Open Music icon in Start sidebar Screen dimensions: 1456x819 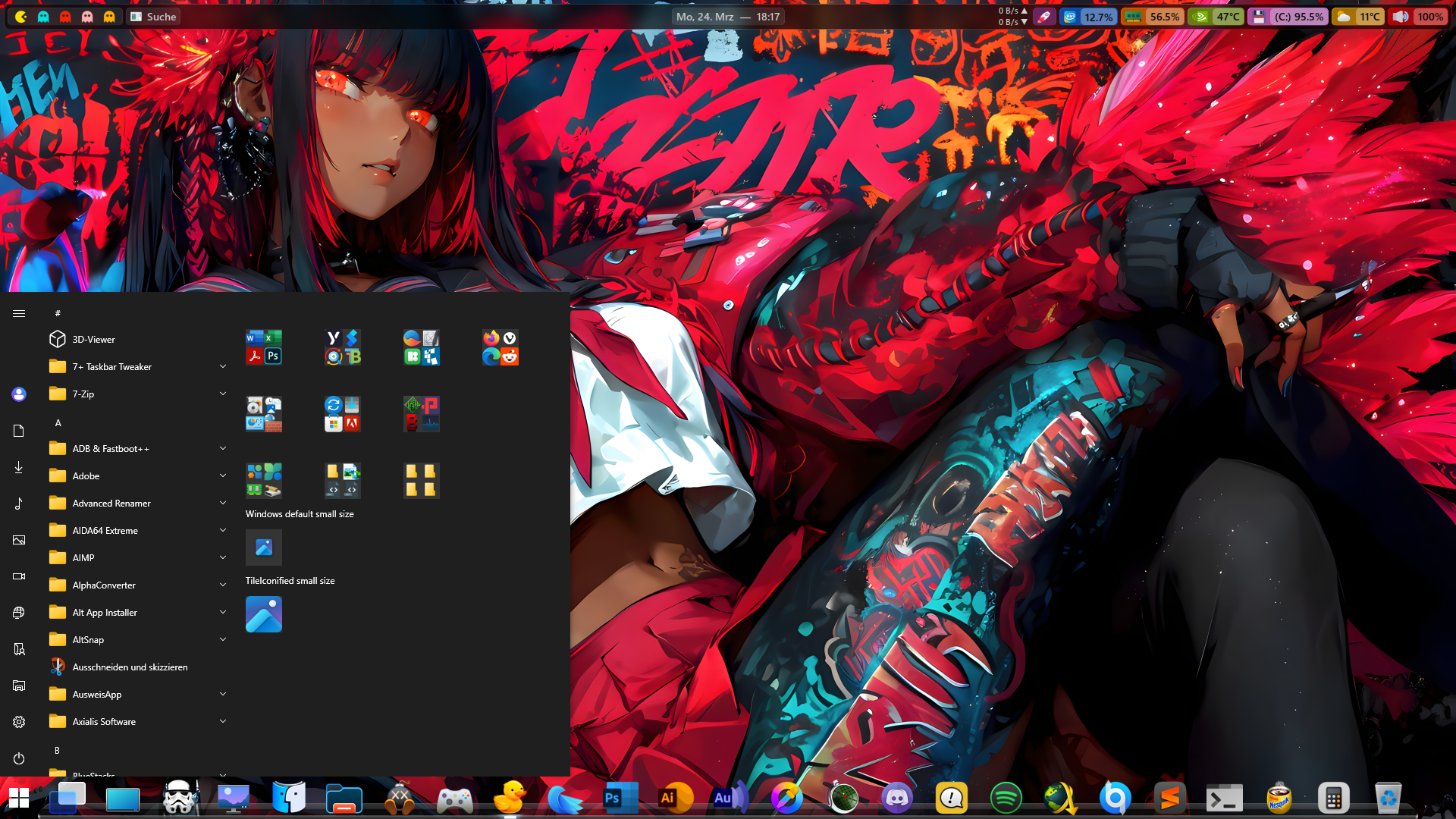[19, 504]
